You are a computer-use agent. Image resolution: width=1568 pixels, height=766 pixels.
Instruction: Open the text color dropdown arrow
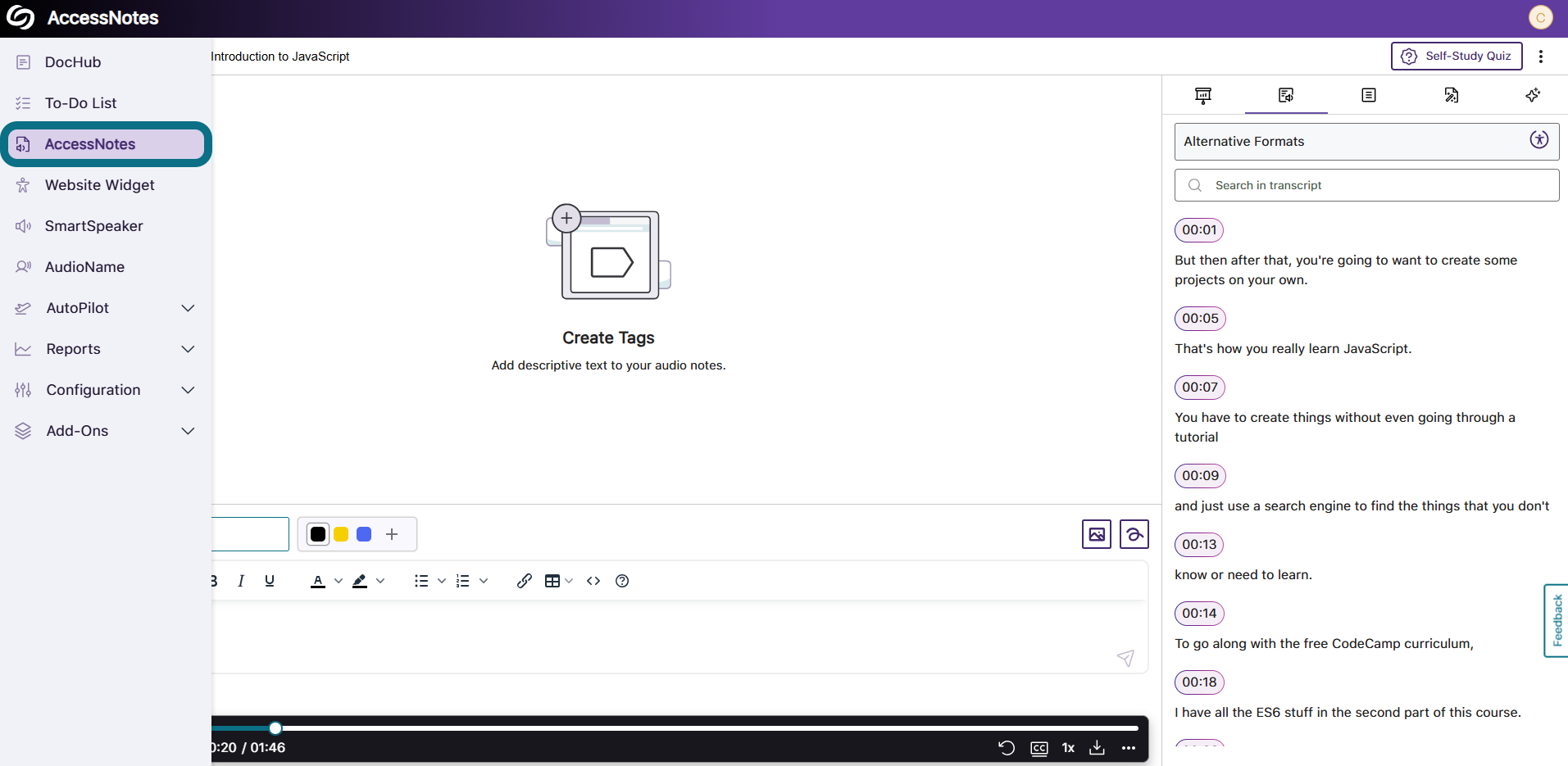click(x=339, y=581)
